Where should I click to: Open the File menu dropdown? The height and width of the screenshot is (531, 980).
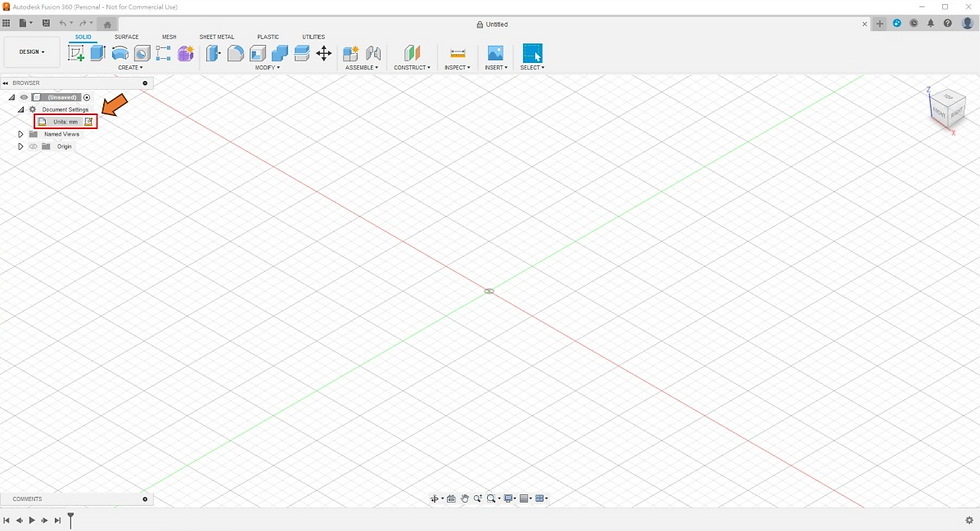pos(26,23)
